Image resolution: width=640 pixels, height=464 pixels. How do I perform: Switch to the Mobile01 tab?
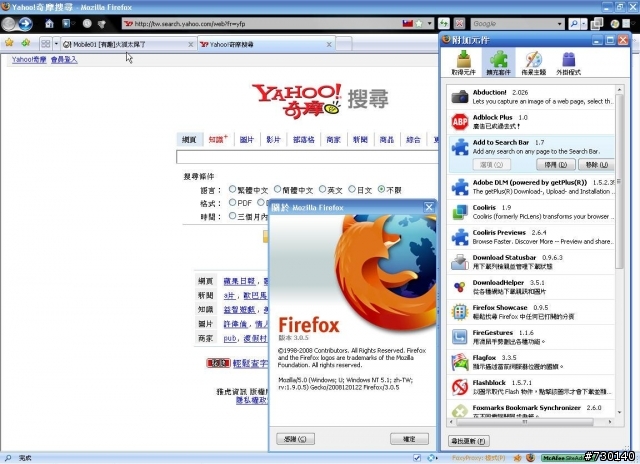coord(128,44)
